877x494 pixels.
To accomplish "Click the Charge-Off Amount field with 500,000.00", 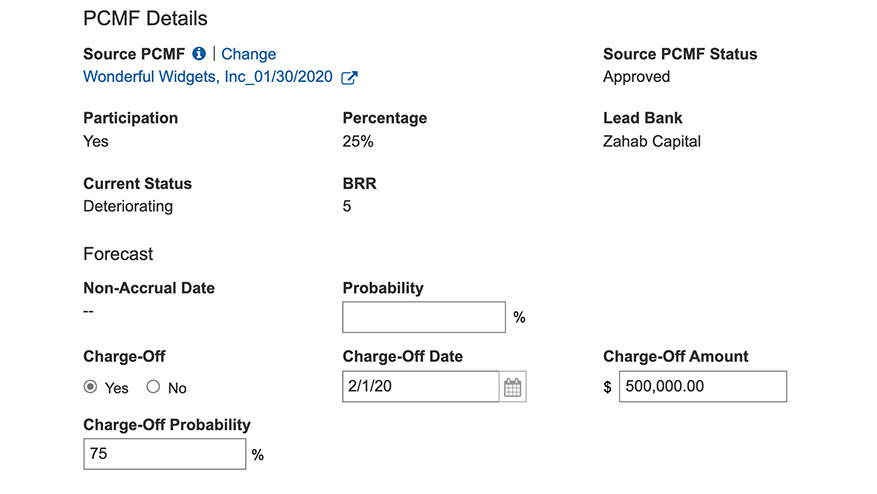I will point(702,387).
